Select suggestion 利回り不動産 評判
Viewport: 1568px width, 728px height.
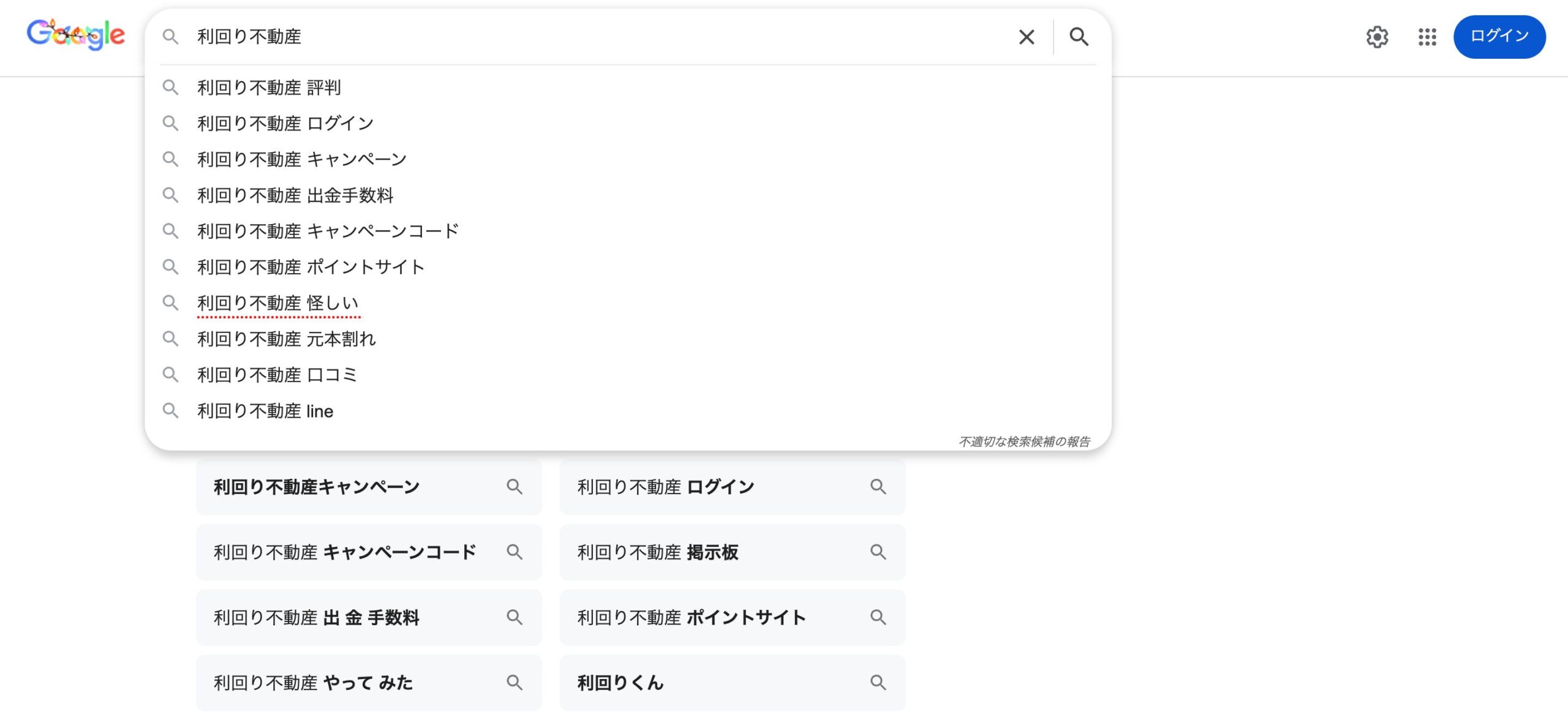pos(269,88)
